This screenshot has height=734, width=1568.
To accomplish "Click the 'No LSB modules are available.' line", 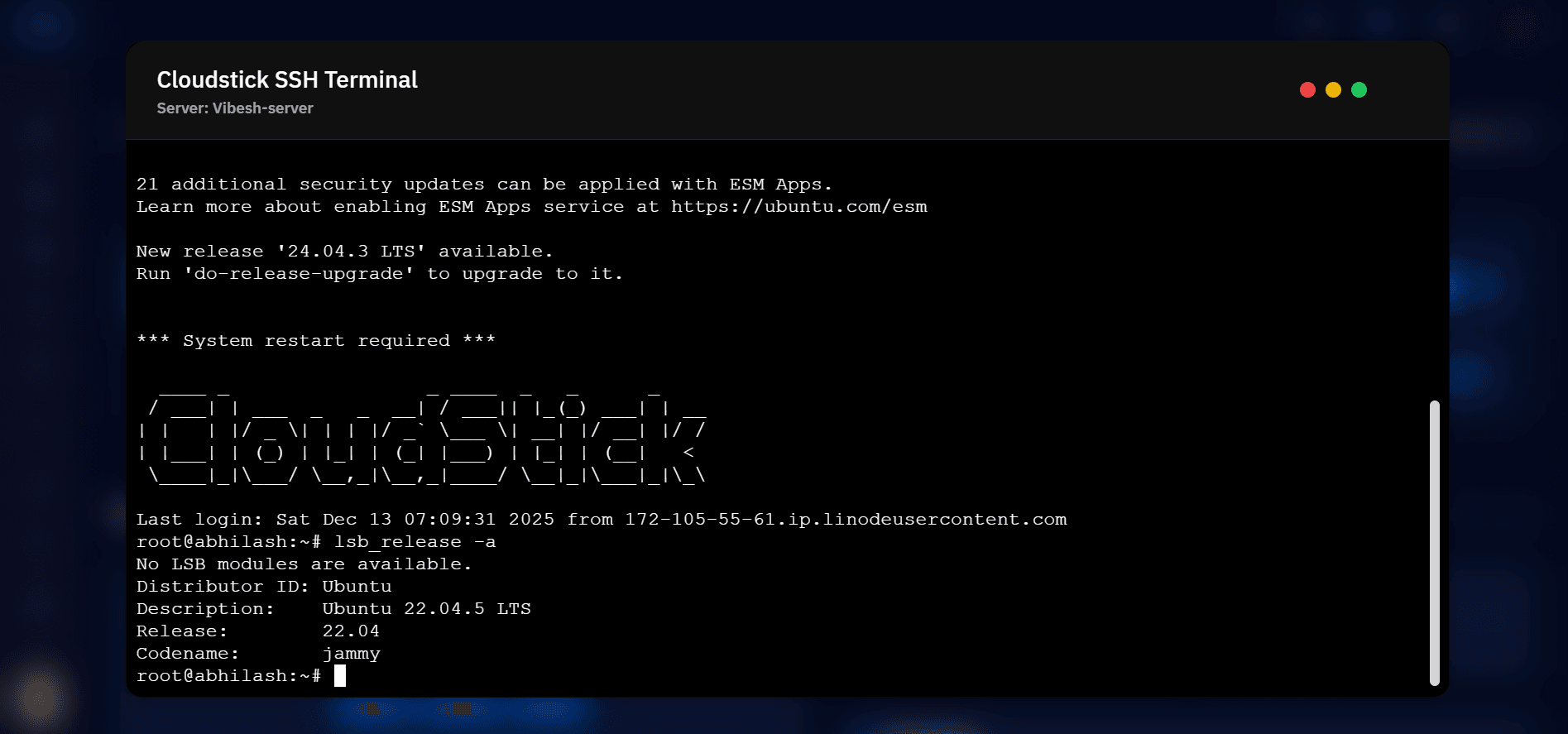I will click(304, 564).
